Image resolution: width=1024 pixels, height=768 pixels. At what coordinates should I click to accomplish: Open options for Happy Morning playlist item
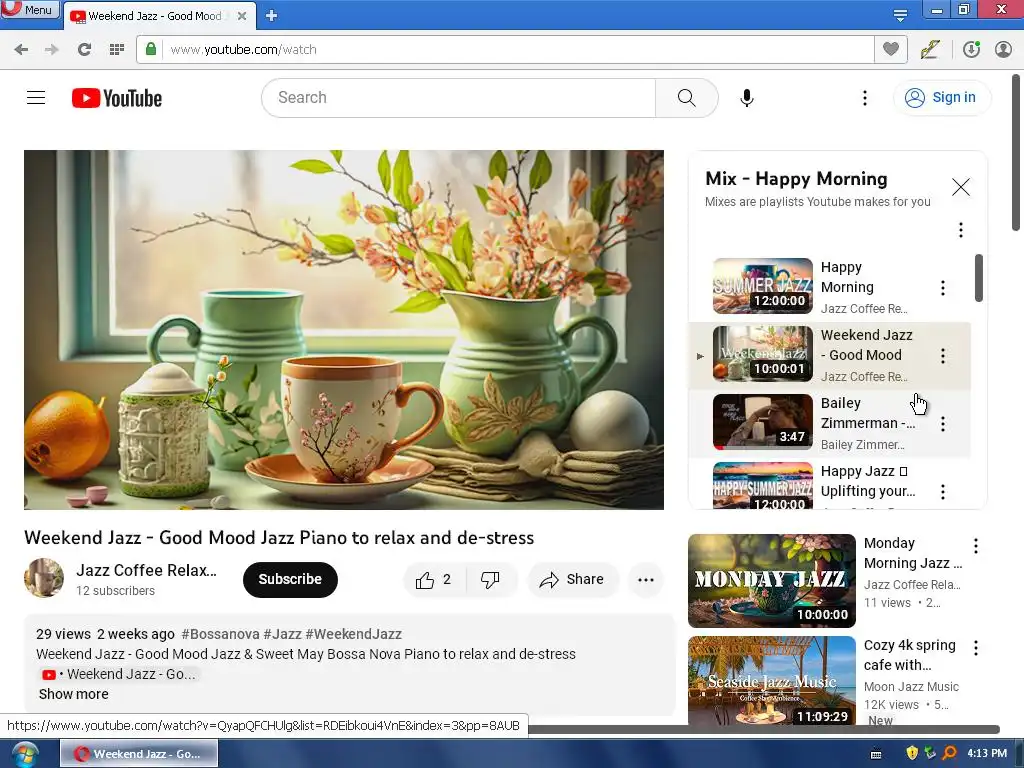pyautogui.click(x=942, y=288)
